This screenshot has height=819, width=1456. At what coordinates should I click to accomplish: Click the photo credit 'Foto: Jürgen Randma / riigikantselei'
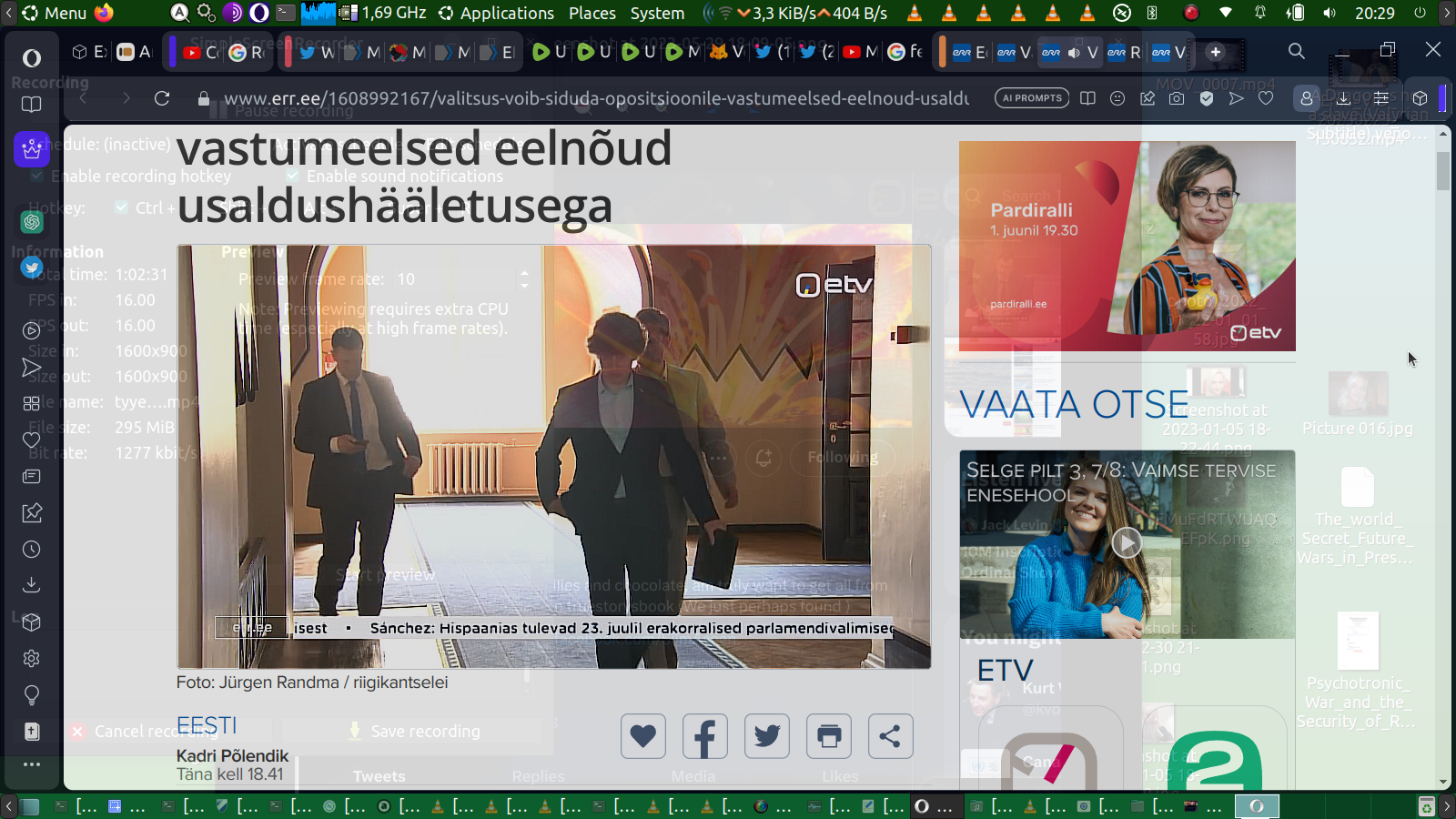[x=312, y=682]
